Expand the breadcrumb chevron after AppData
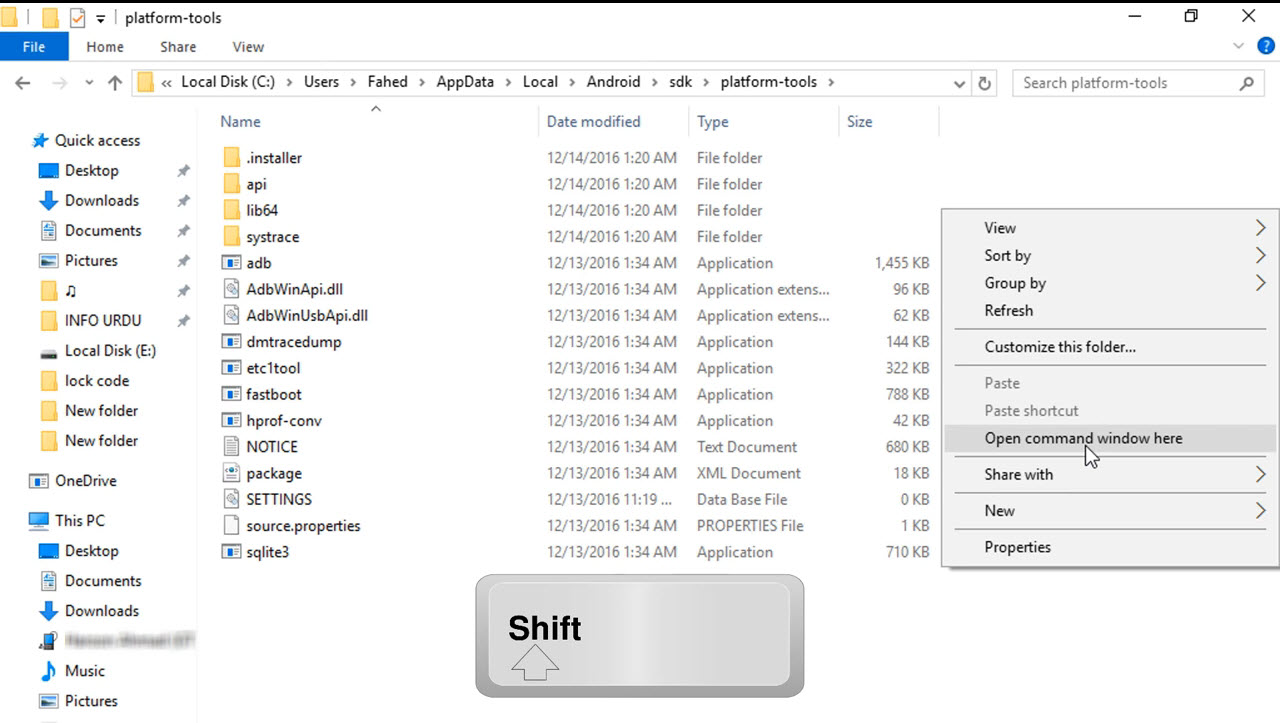 tap(508, 82)
